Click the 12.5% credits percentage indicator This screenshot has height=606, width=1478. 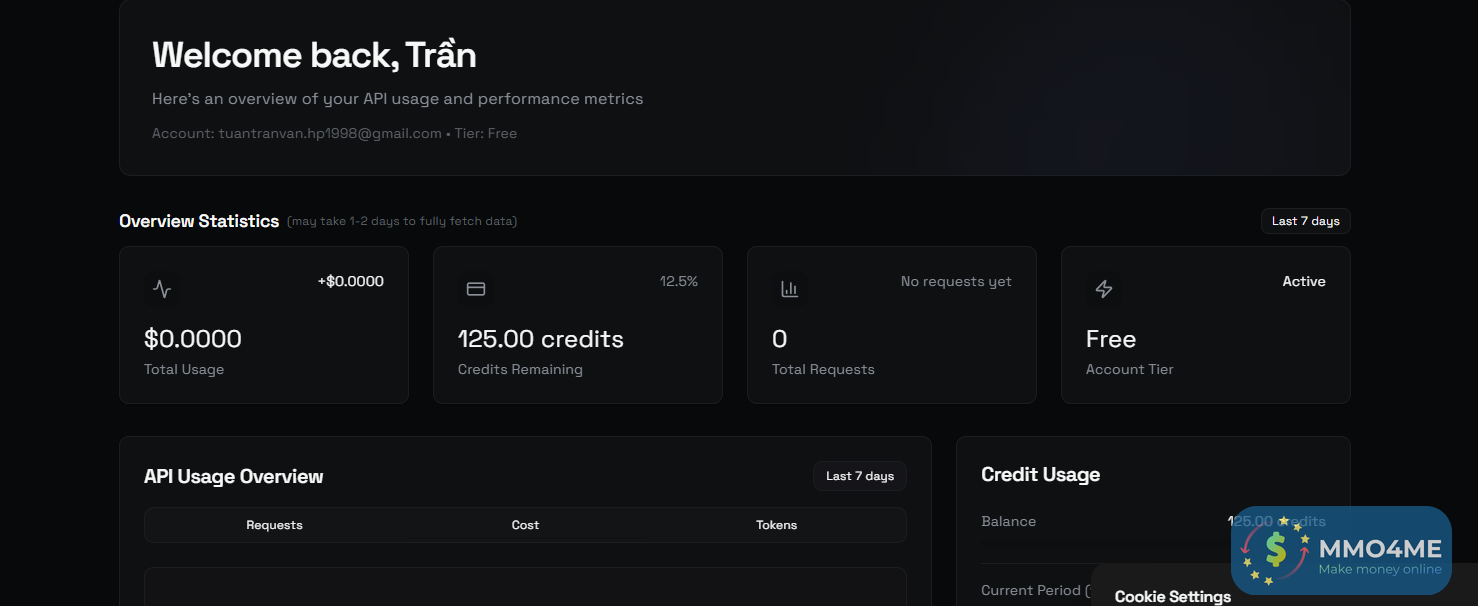coord(678,282)
